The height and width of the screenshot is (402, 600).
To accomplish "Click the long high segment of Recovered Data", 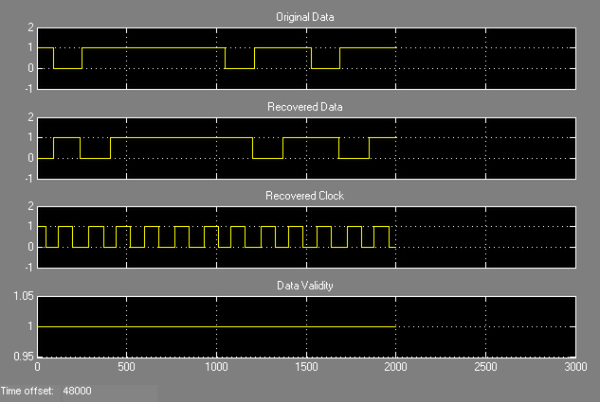I will [181, 138].
